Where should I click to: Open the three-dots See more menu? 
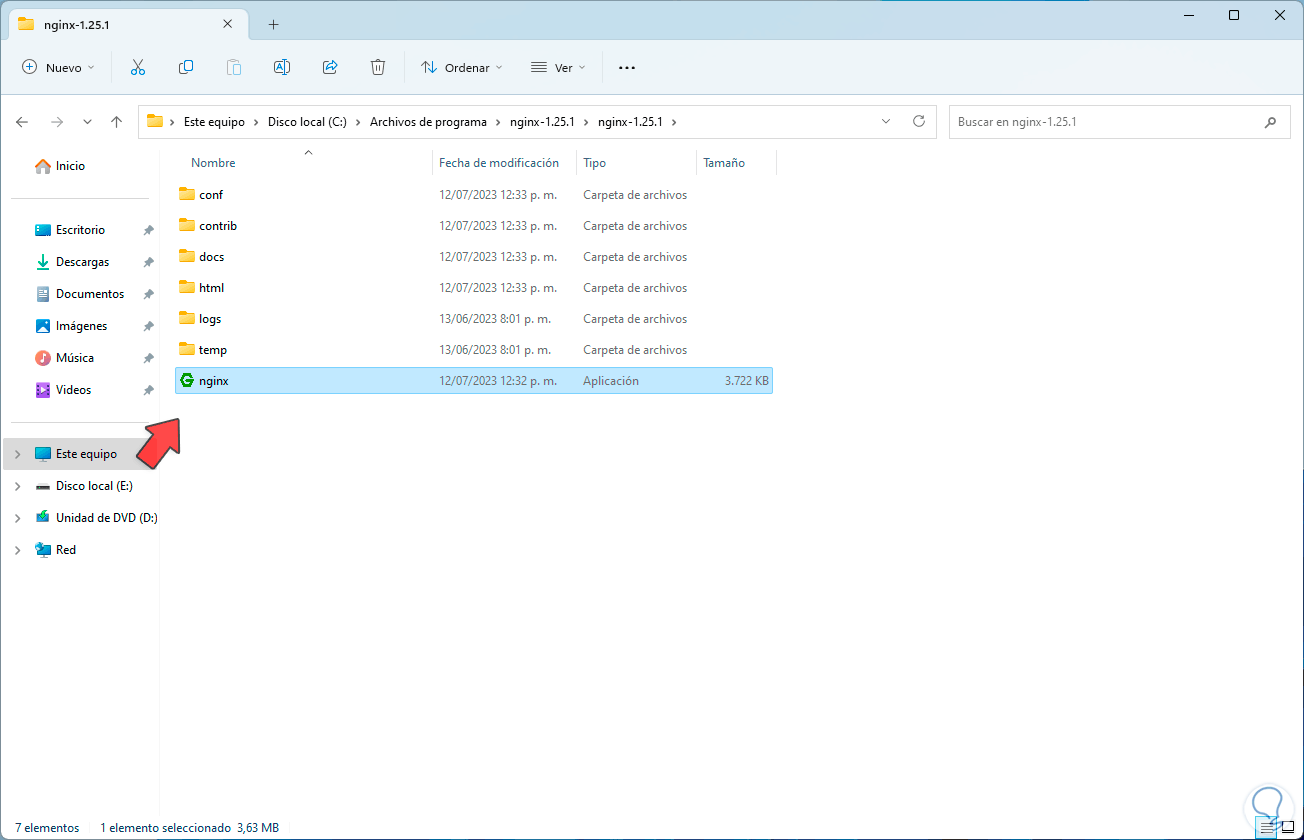pyautogui.click(x=627, y=68)
